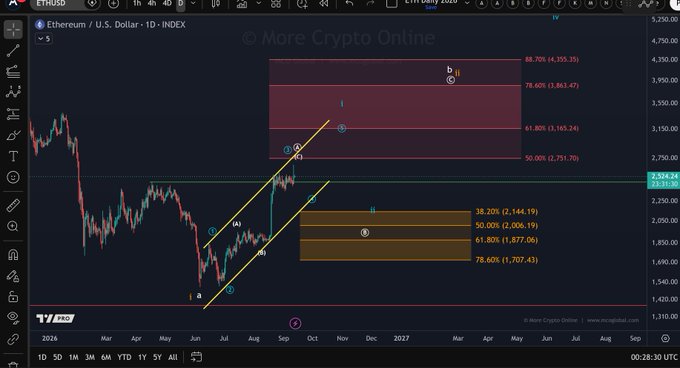Set the time range to 3M

[90, 357]
